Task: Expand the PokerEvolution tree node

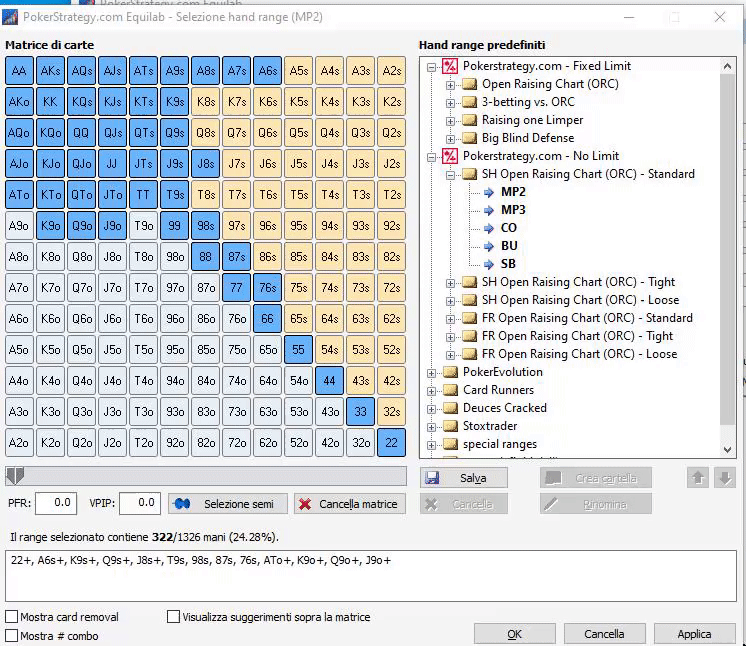Action: click(431, 373)
